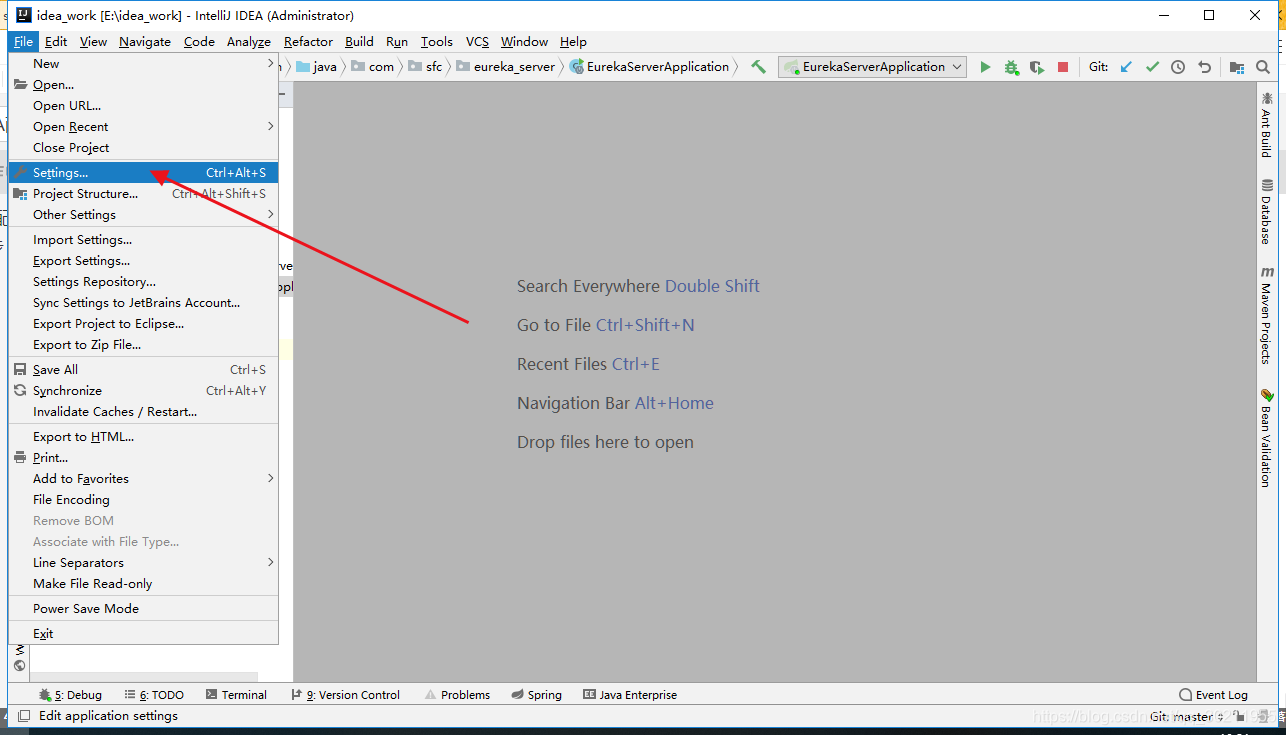Open the Refactor menu
1286x735 pixels.
click(308, 41)
